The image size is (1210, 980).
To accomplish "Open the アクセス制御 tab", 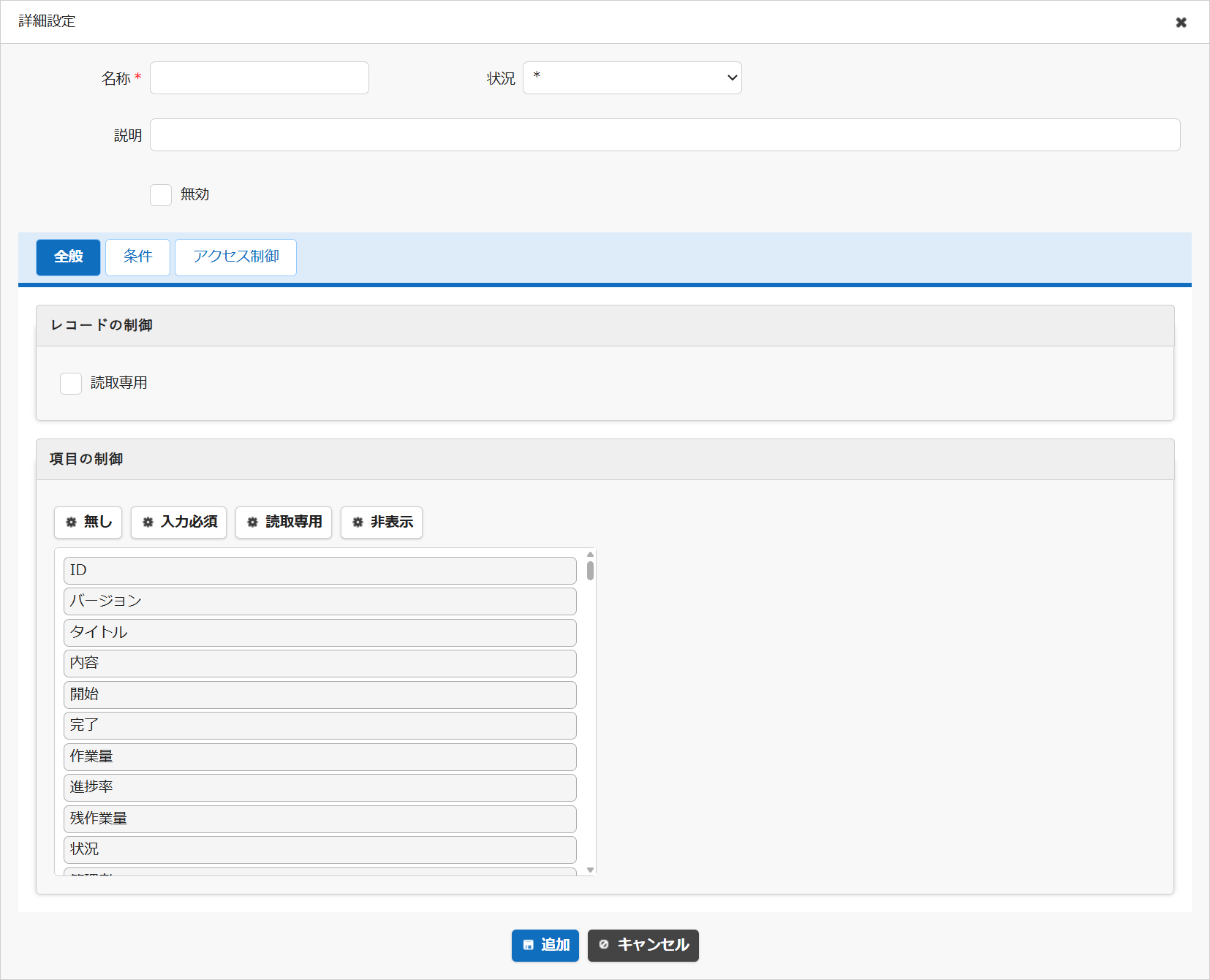I will [235, 257].
